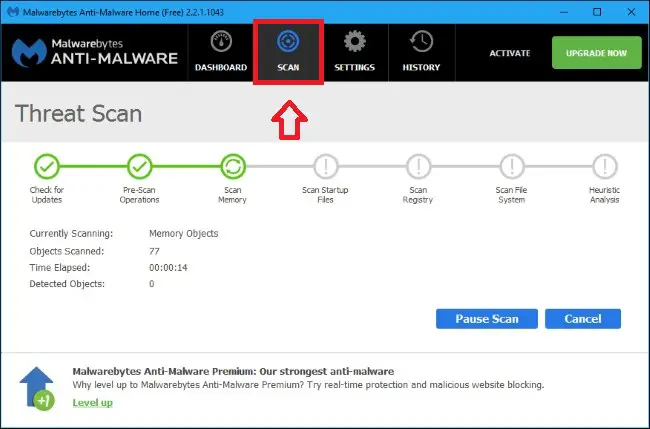Click the 'Detected Objects:' label
This screenshot has height=429, width=650.
pyautogui.click(x=67, y=284)
